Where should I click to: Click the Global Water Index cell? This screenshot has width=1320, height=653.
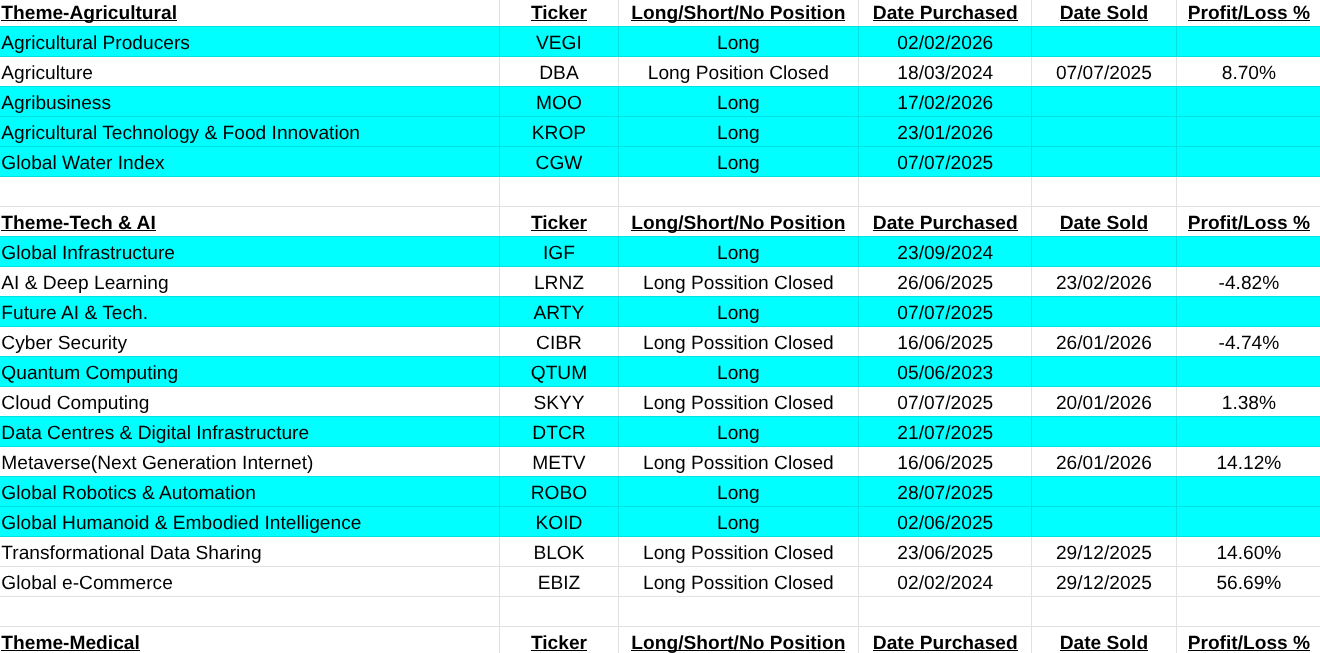click(83, 163)
